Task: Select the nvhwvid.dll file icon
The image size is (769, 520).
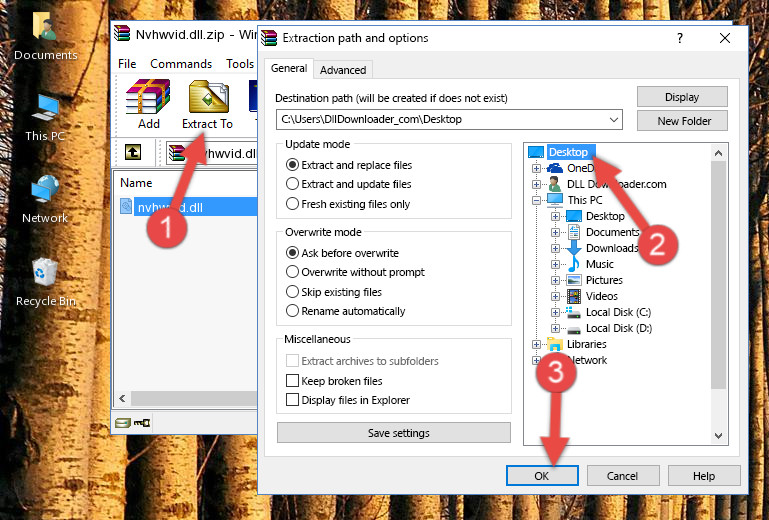Action: (126, 207)
